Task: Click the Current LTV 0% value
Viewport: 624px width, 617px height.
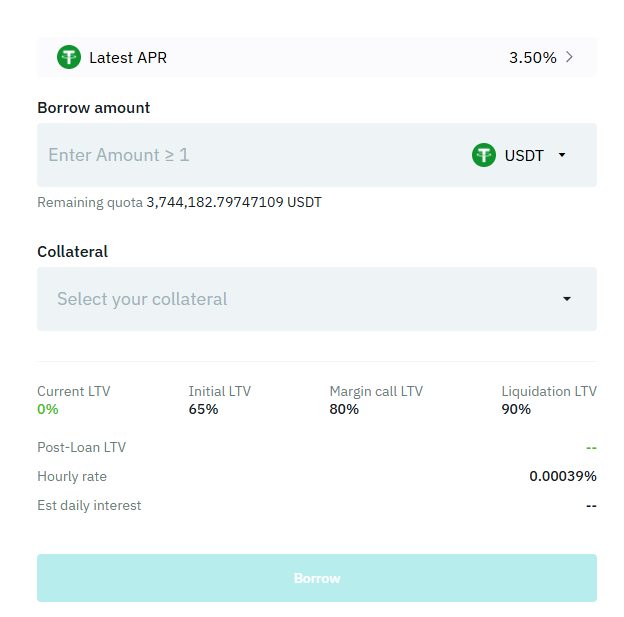Action: tap(48, 409)
